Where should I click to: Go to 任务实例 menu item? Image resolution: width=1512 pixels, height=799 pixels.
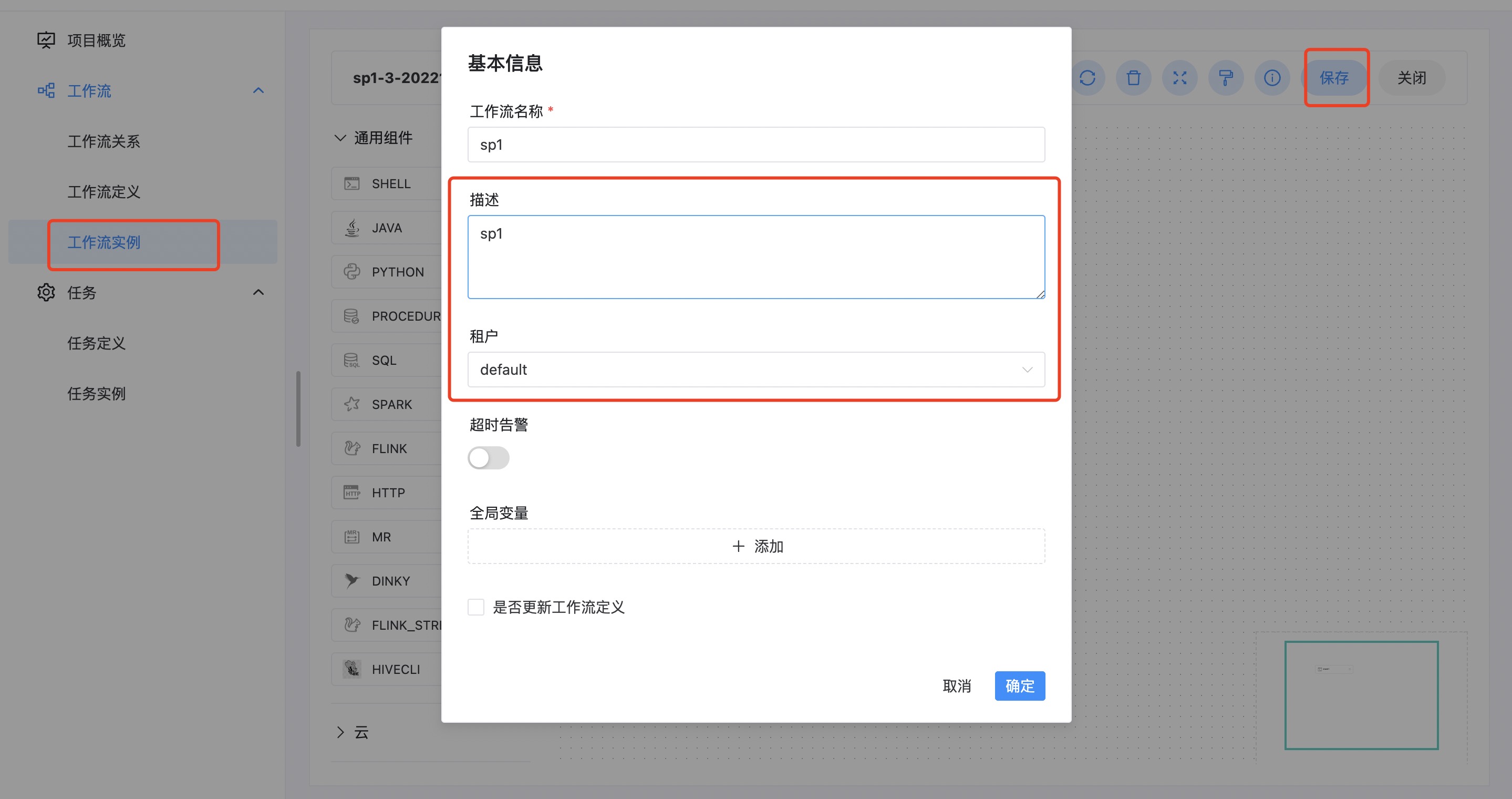97,393
